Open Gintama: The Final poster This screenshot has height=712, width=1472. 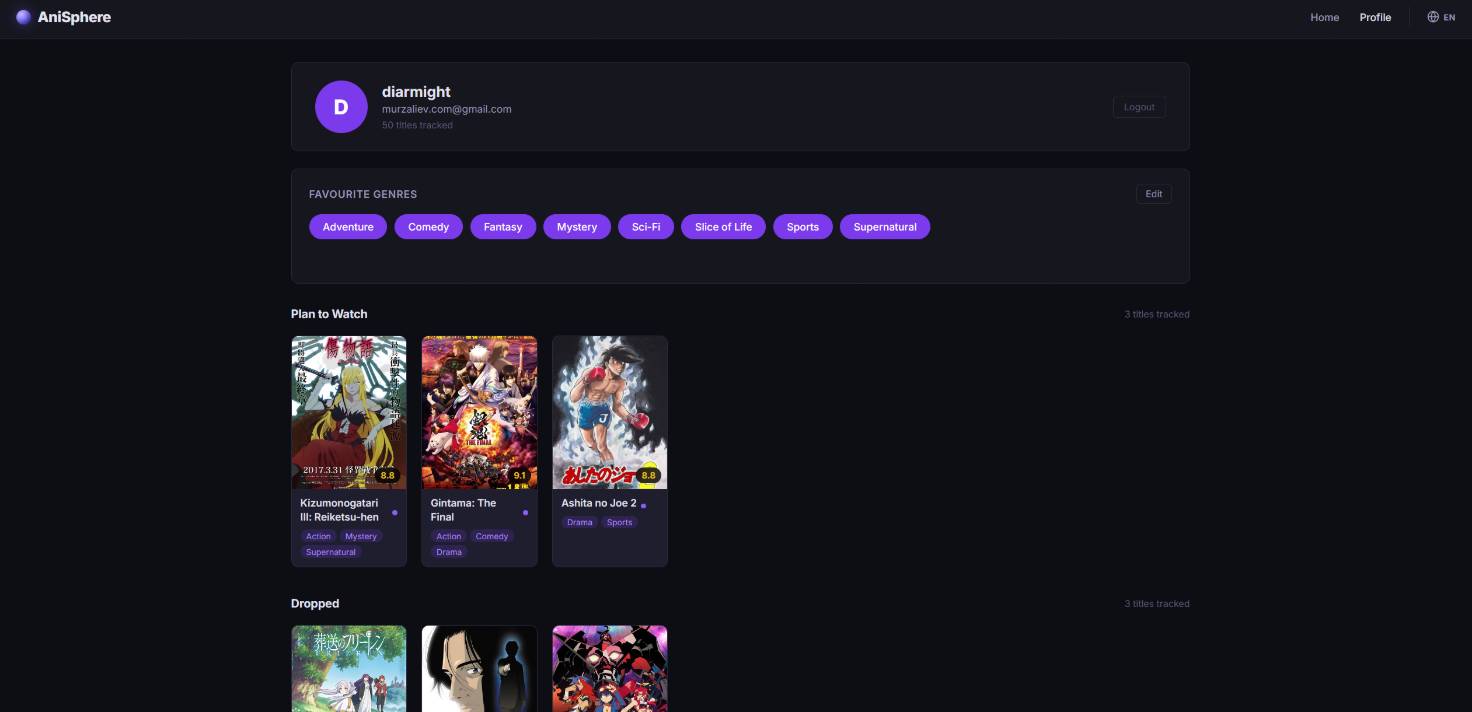479,412
